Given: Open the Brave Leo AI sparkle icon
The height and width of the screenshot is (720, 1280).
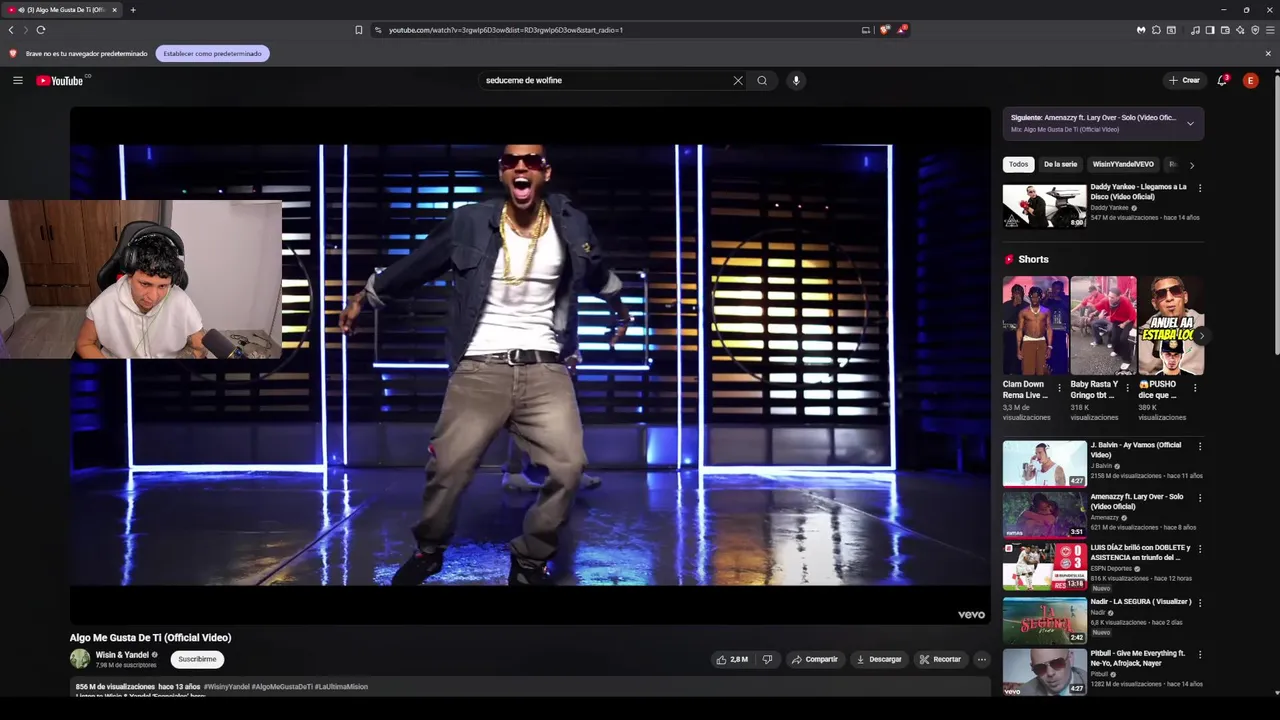Looking at the screenshot, I should click(1240, 30).
